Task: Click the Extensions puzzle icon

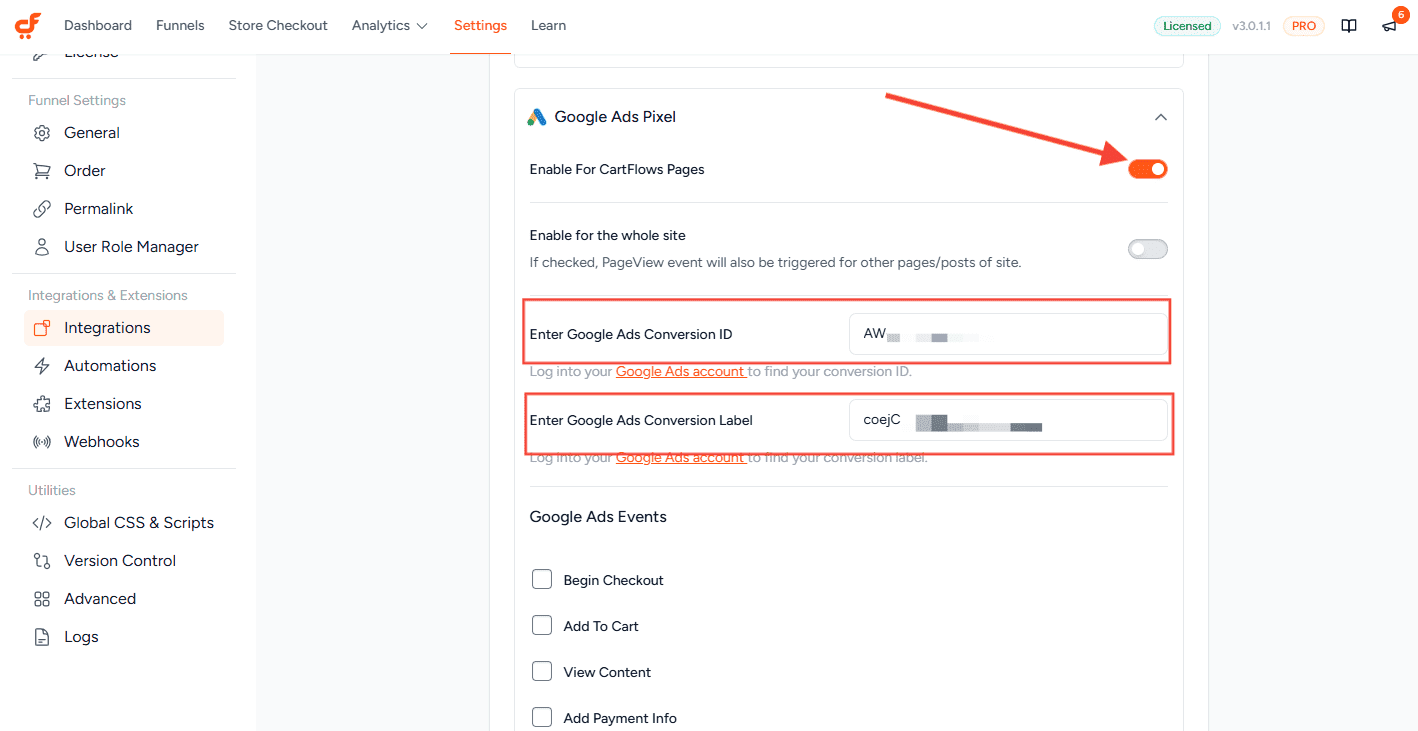Action: tap(42, 404)
